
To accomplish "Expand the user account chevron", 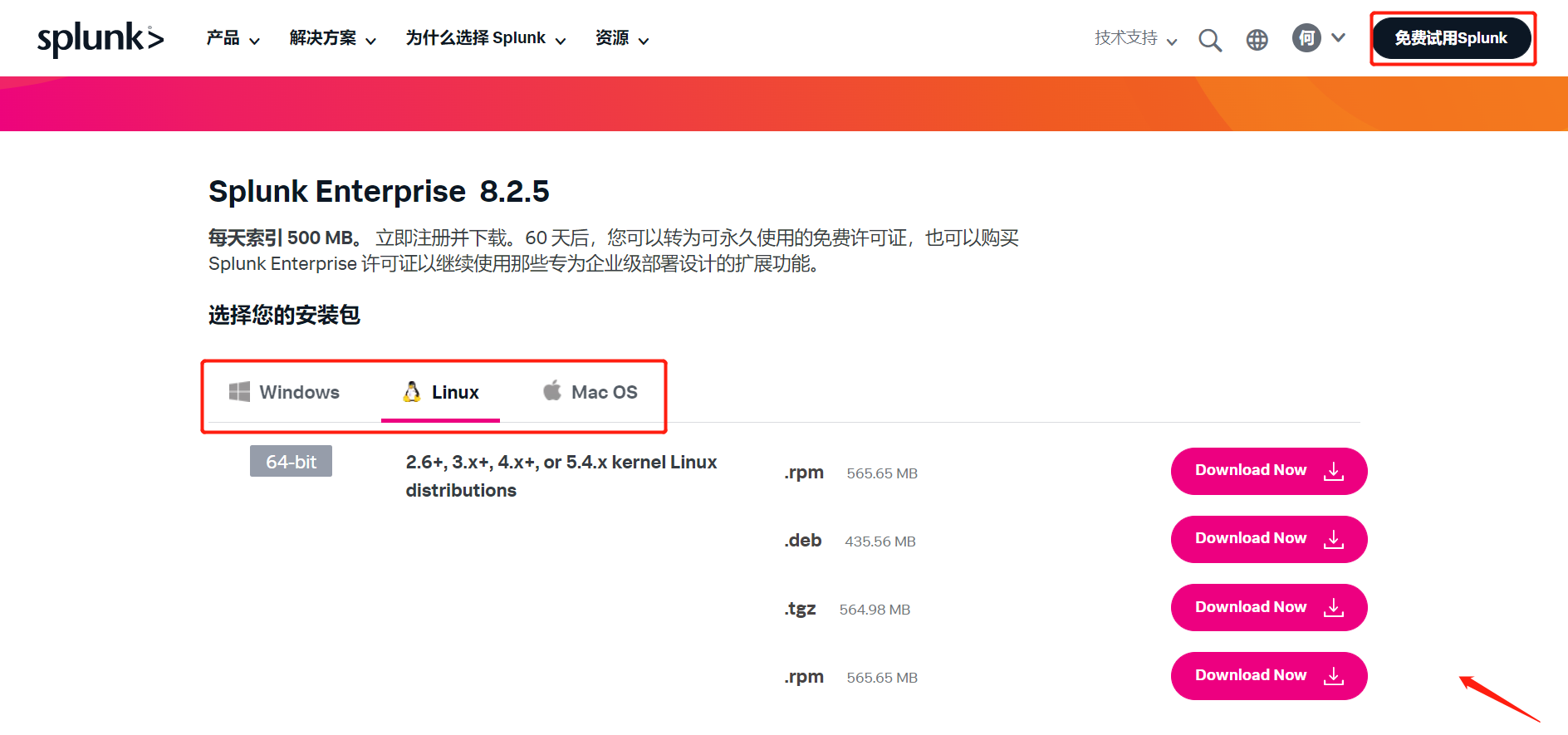I will click(x=1338, y=38).
